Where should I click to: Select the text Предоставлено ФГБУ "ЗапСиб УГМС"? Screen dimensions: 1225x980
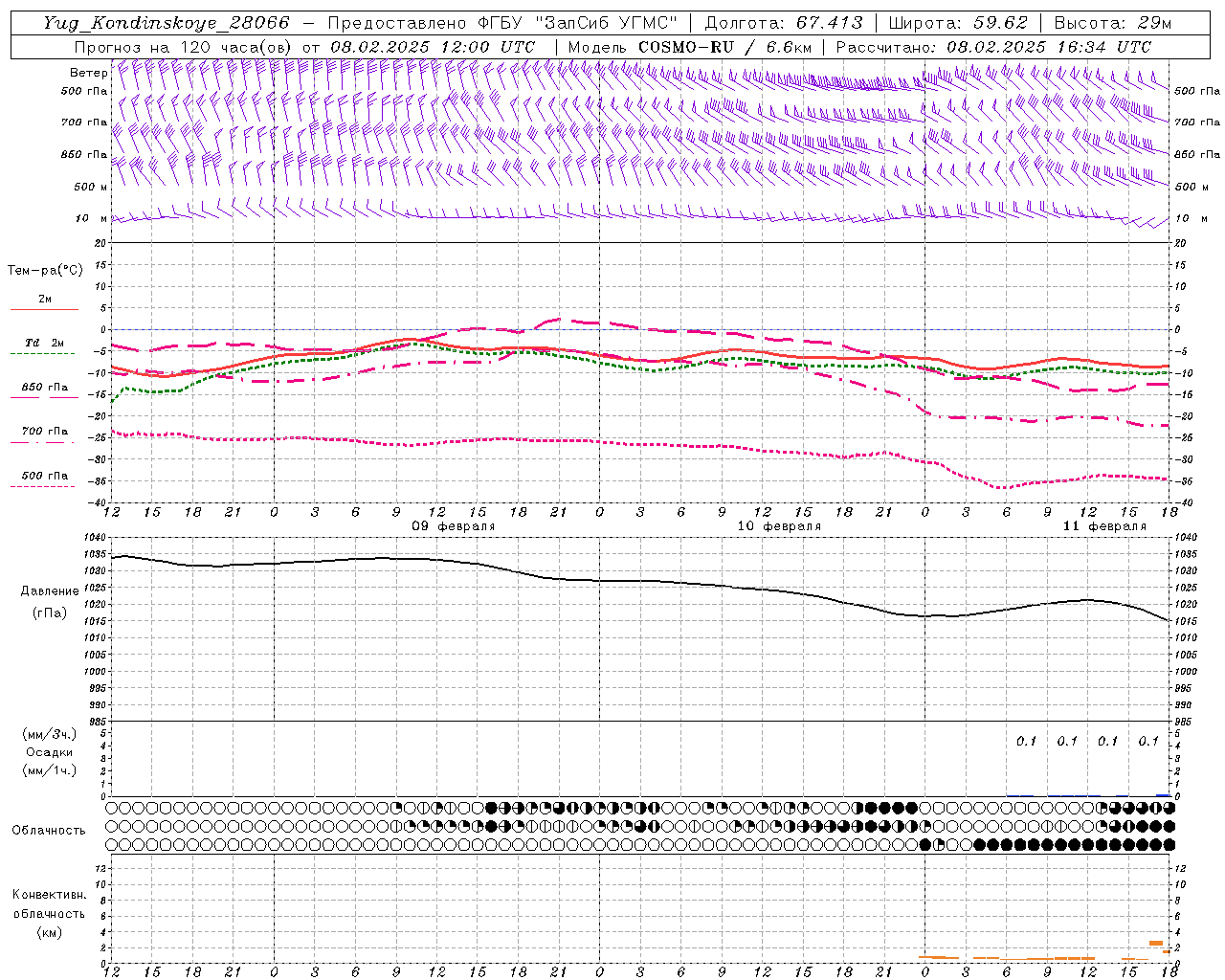(503, 23)
